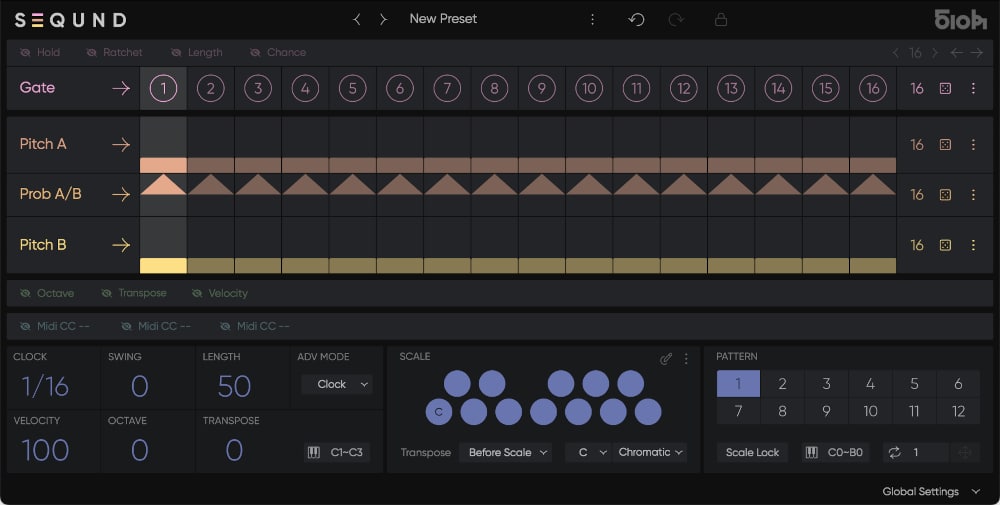Open the Adv Mode Clock dropdown
This screenshot has width=1000, height=505.
point(337,384)
